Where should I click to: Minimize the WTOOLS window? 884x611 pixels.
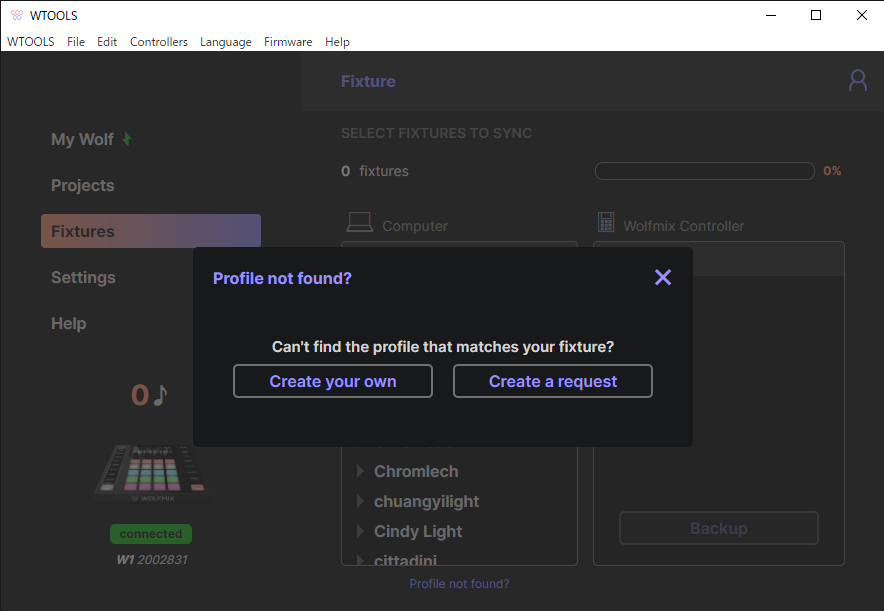[771, 15]
